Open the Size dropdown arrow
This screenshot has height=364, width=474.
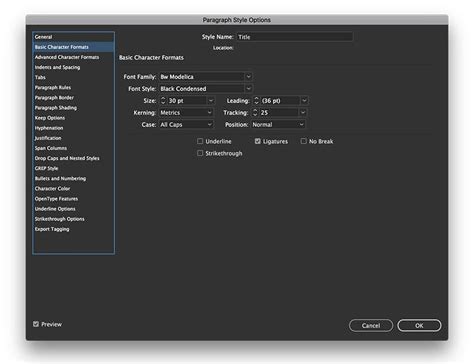211,101
